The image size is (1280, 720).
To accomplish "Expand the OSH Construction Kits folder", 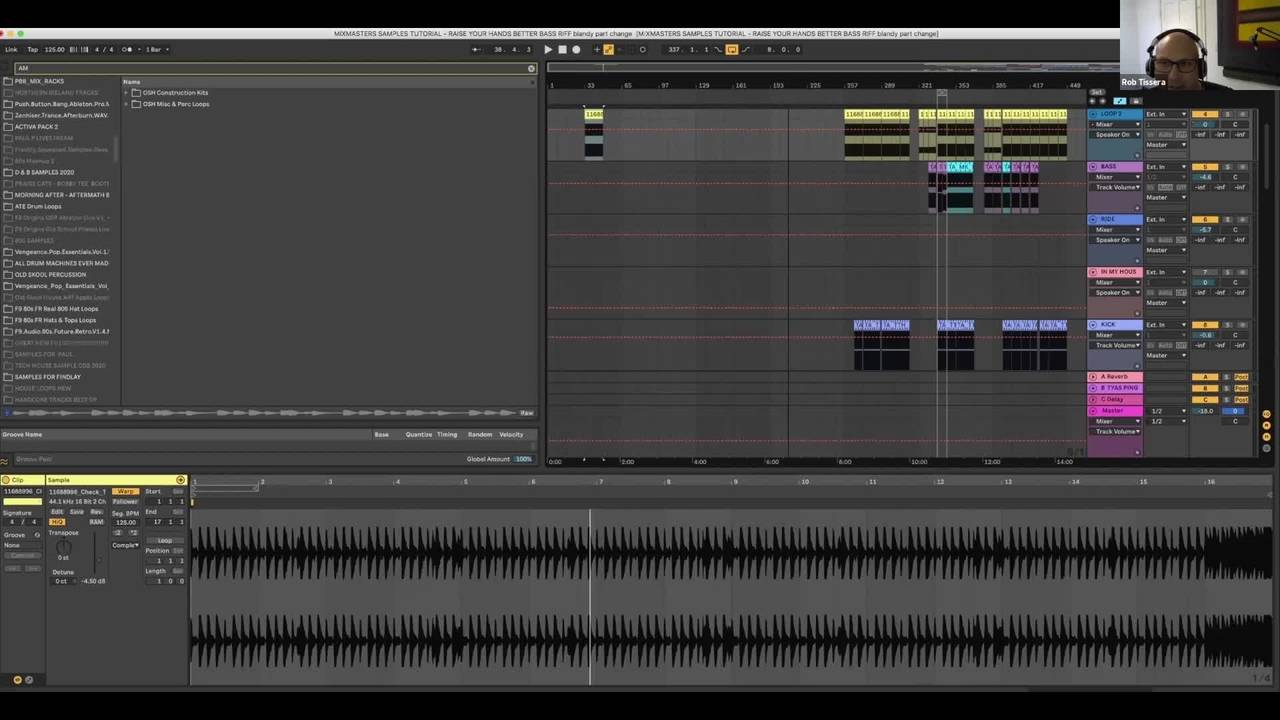I will (127, 93).
